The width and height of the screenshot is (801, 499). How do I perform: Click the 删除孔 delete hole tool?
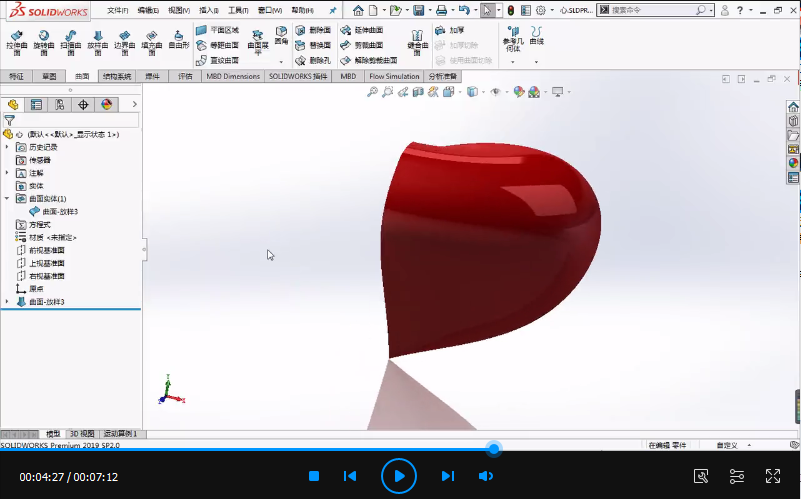(314, 60)
